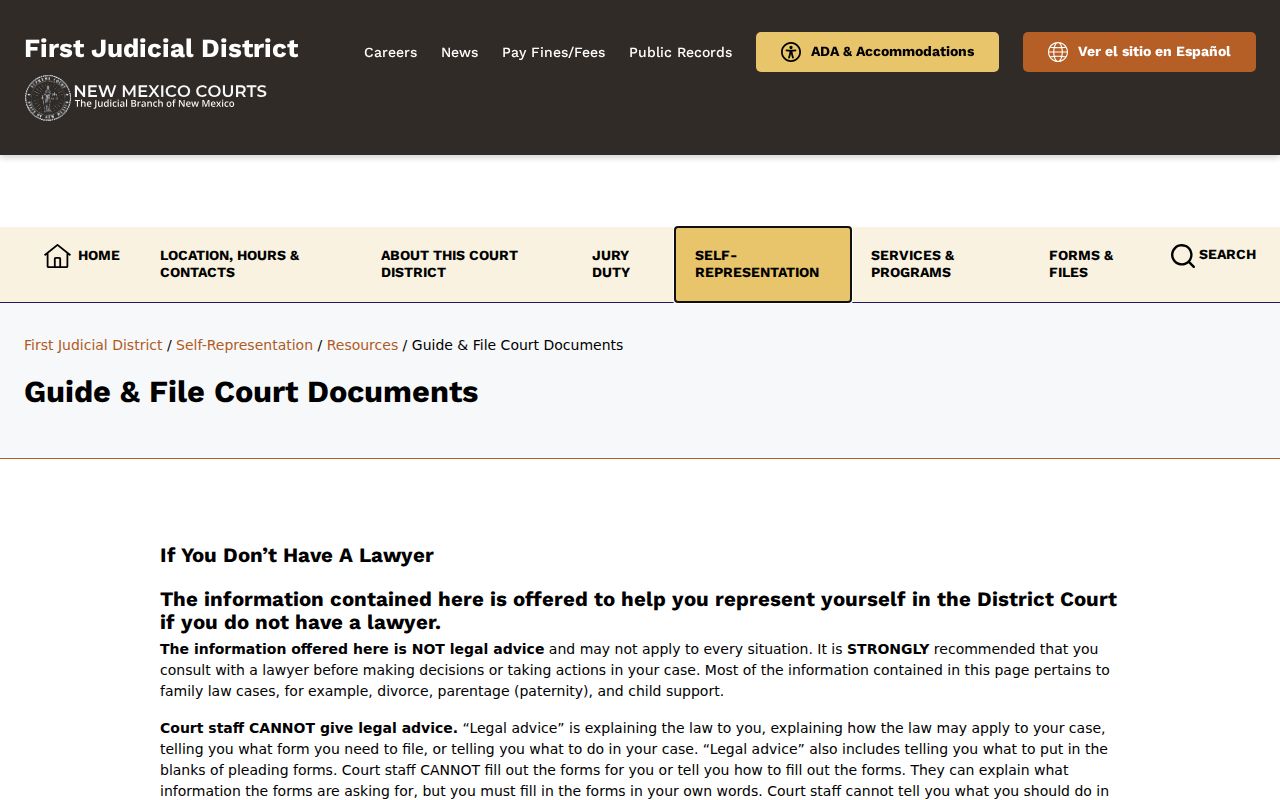Switch to Ver el sitio en Español

(1139, 52)
